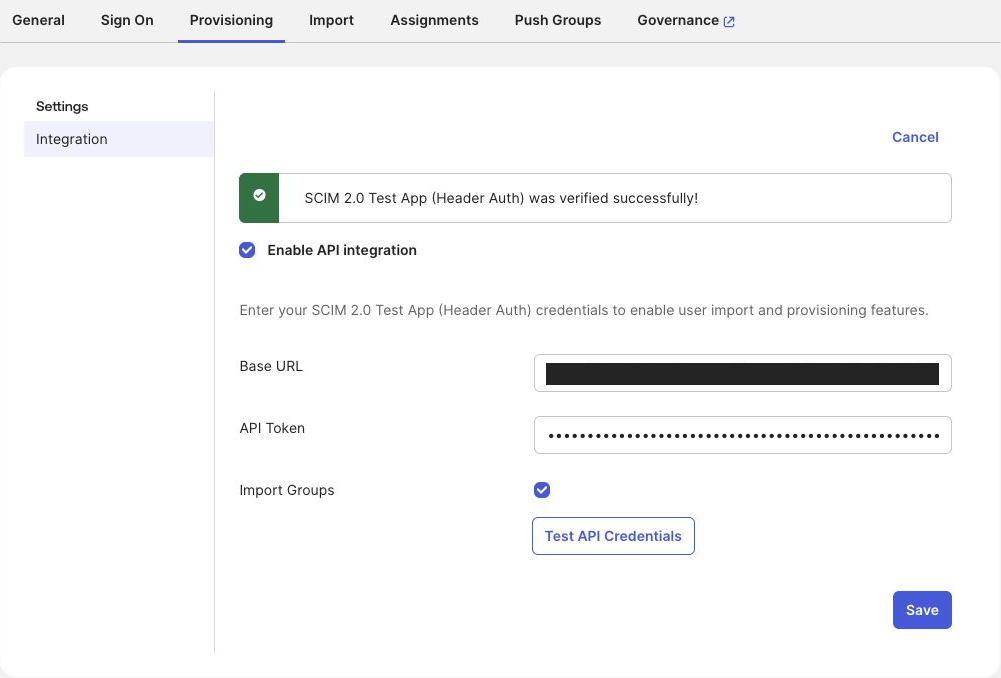Click the API Token field
The height and width of the screenshot is (678, 1001).
pos(742,435)
